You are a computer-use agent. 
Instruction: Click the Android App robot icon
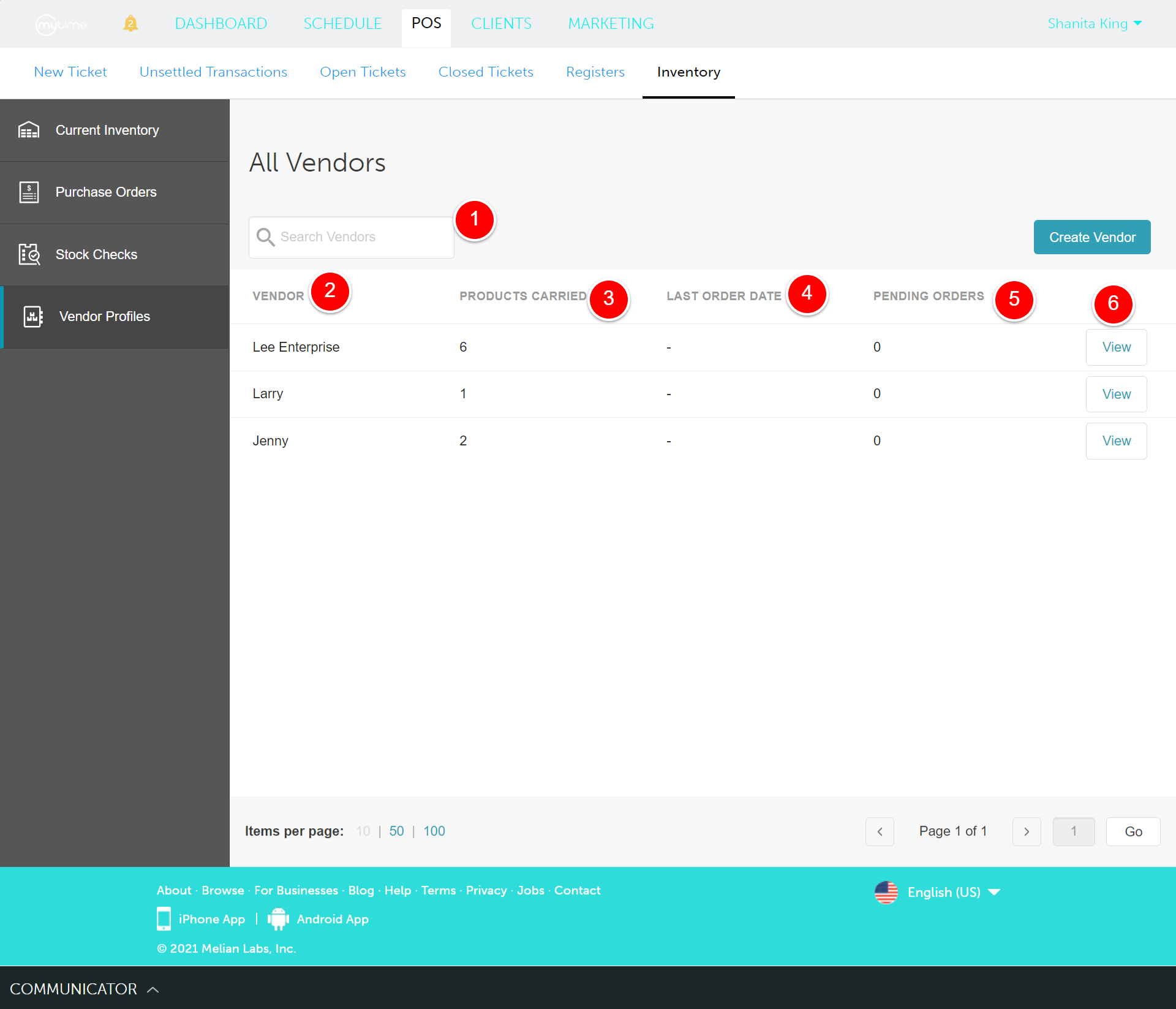tap(278, 919)
